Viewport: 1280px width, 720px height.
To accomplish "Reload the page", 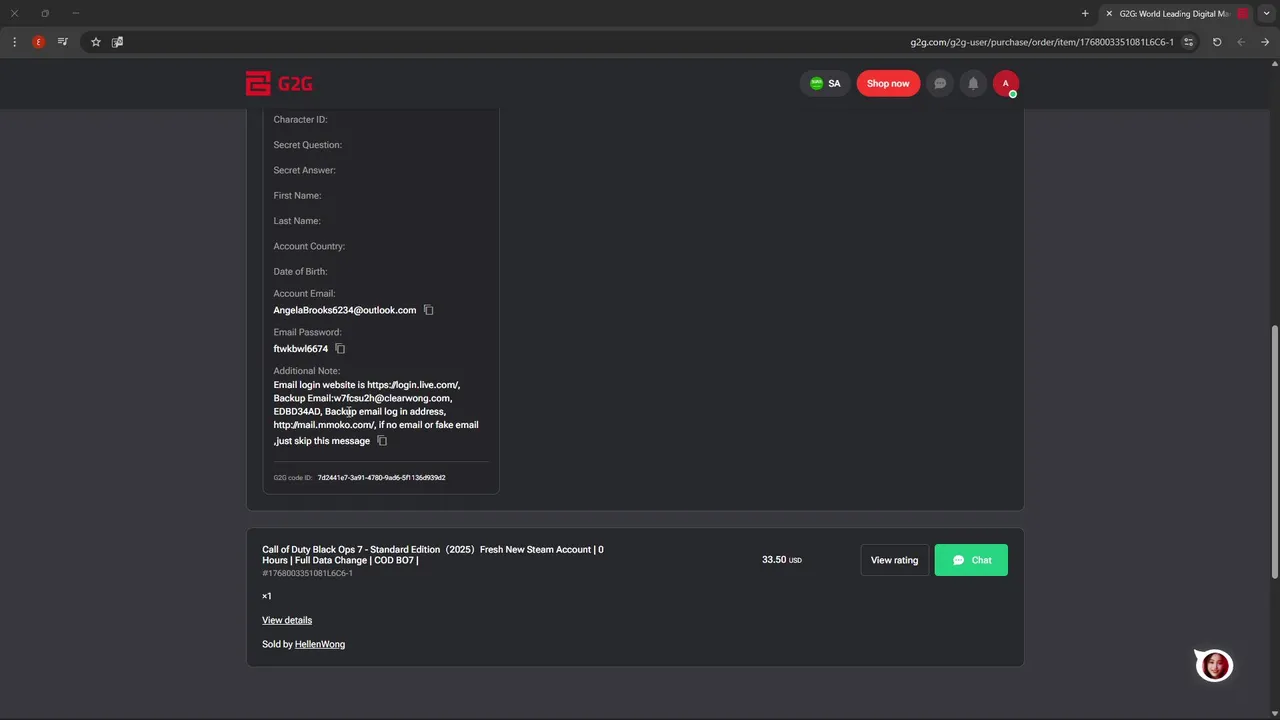I will point(1217,42).
